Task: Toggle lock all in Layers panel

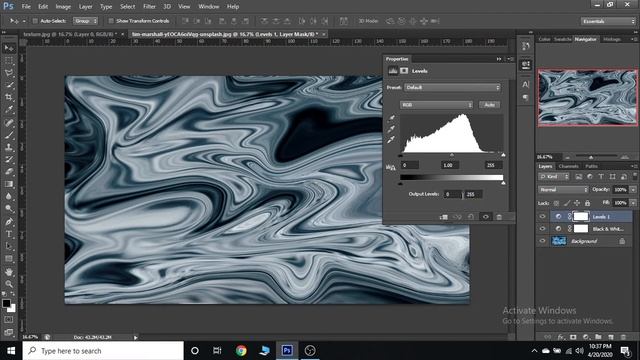Action: pos(587,203)
